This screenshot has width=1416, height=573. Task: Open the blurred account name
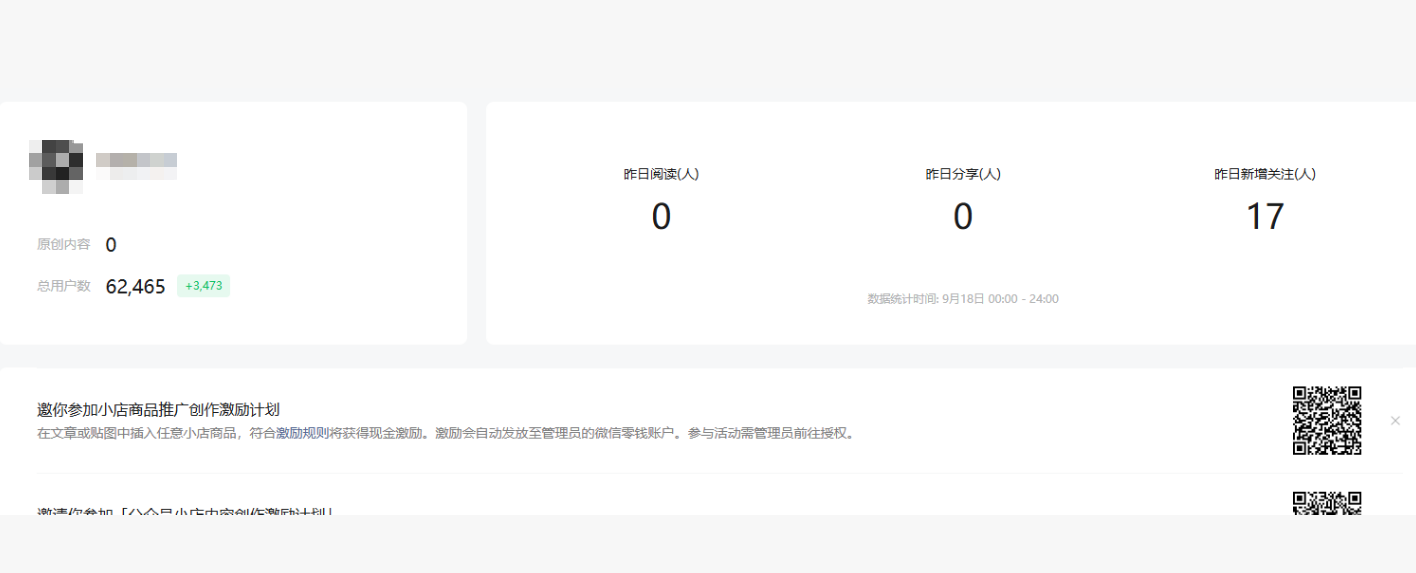[137, 166]
